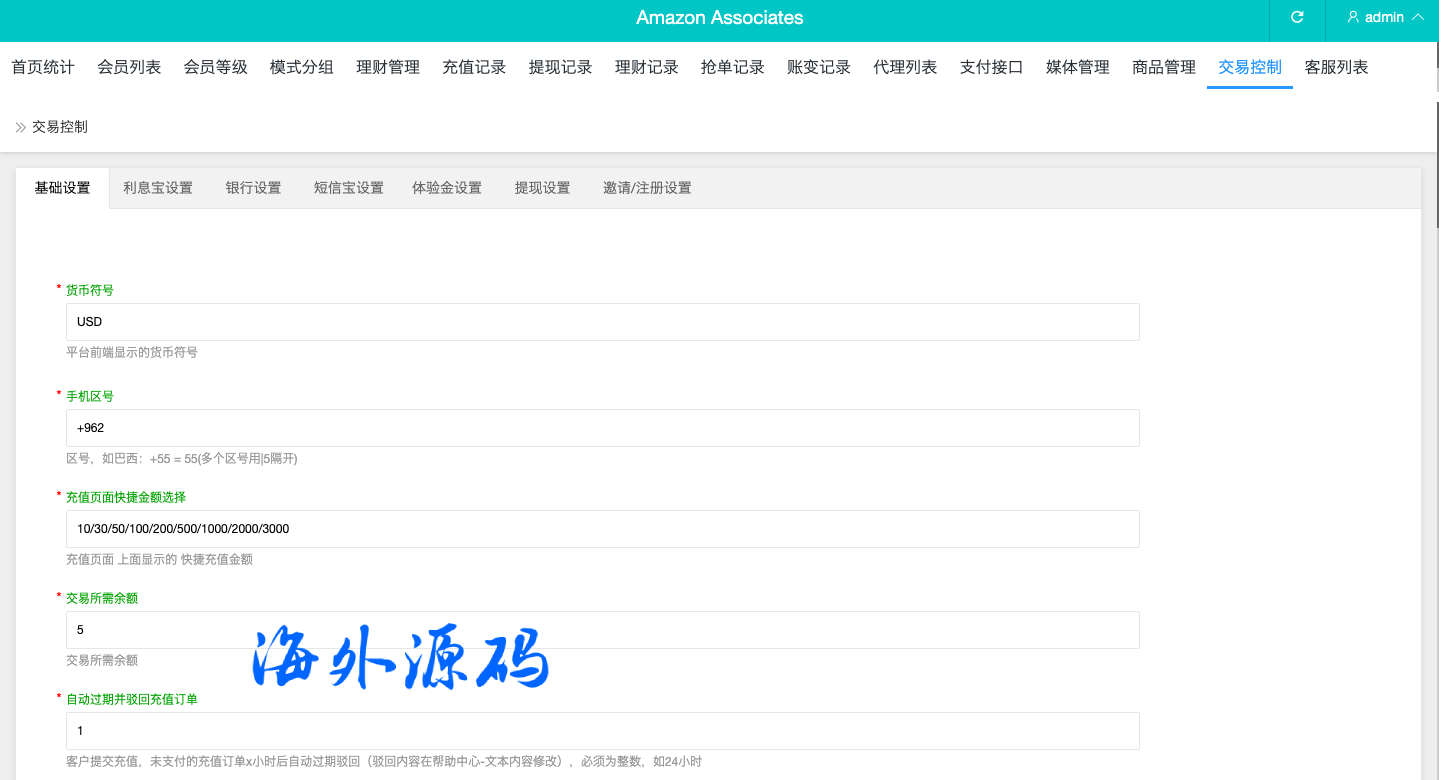Switch to the 利息宝设置 tab

(x=158, y=188)
